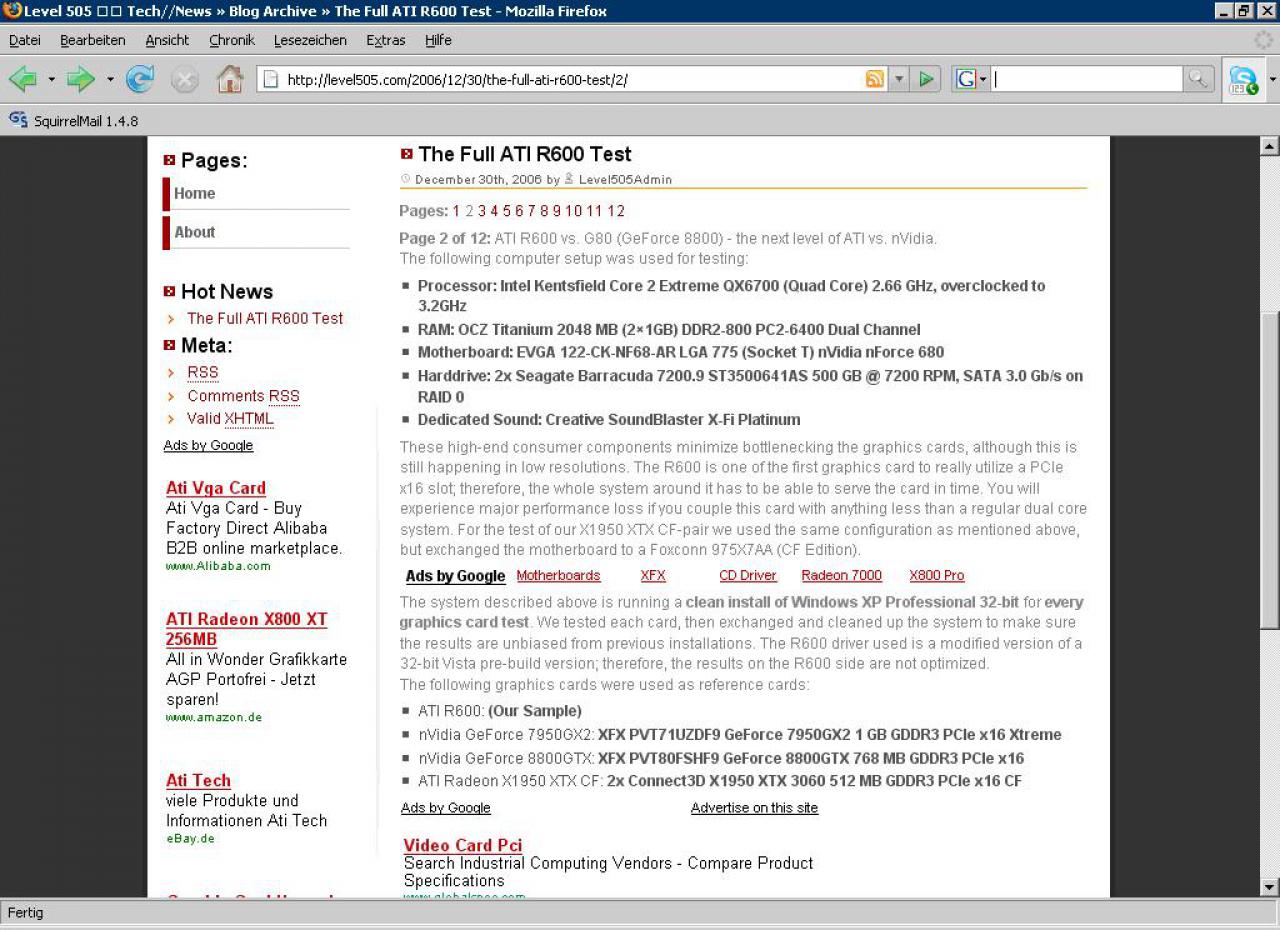Viewport: 1280px width, 930px height.
Task: Open the Radeon 7000 ad link
Action: 841,576
